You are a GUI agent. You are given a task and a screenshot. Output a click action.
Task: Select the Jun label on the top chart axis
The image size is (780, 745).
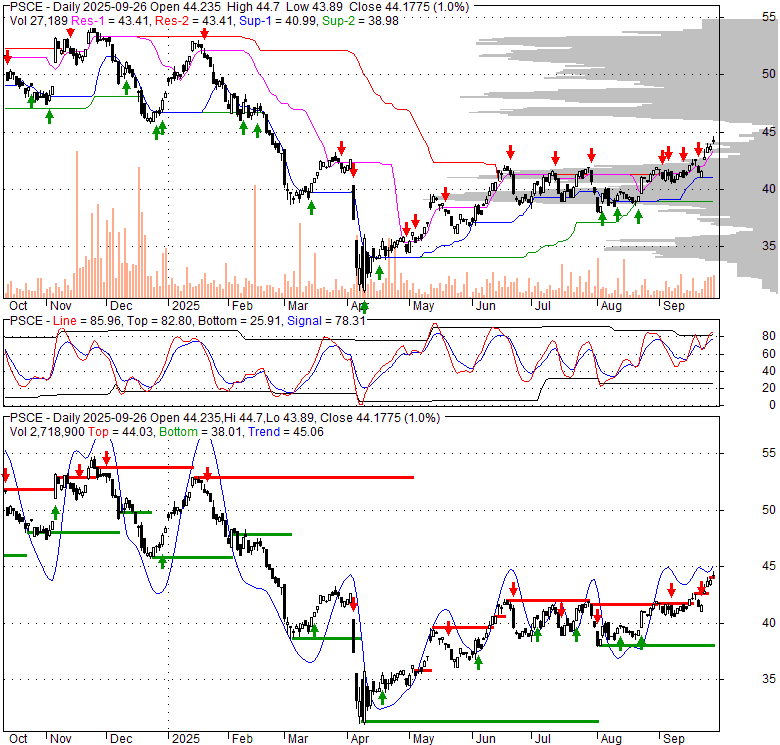click(485, 306)
